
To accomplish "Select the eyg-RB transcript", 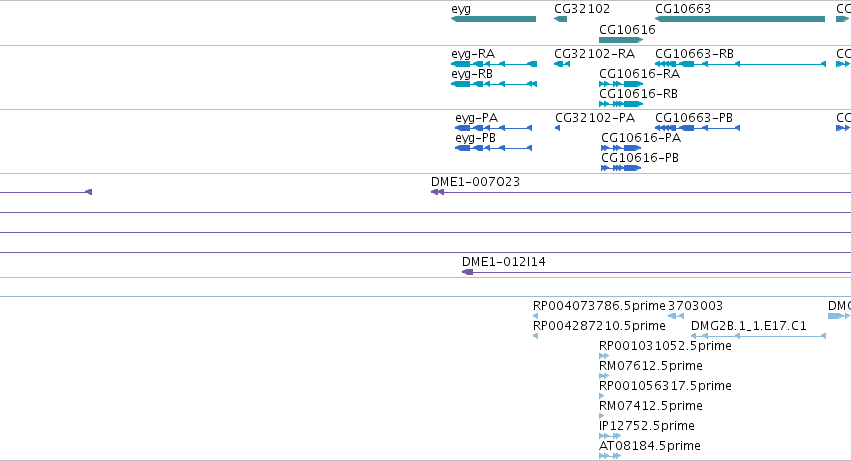I will click(494, 84).
